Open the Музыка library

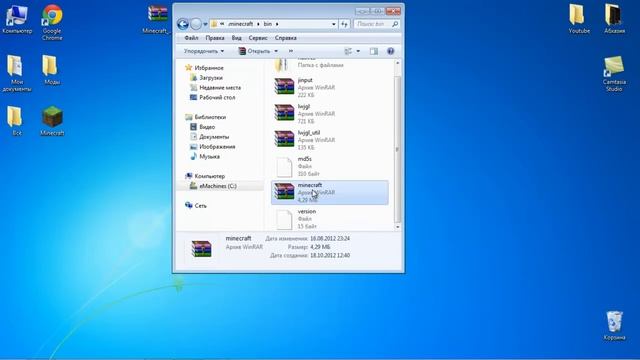tap(209, 156)
